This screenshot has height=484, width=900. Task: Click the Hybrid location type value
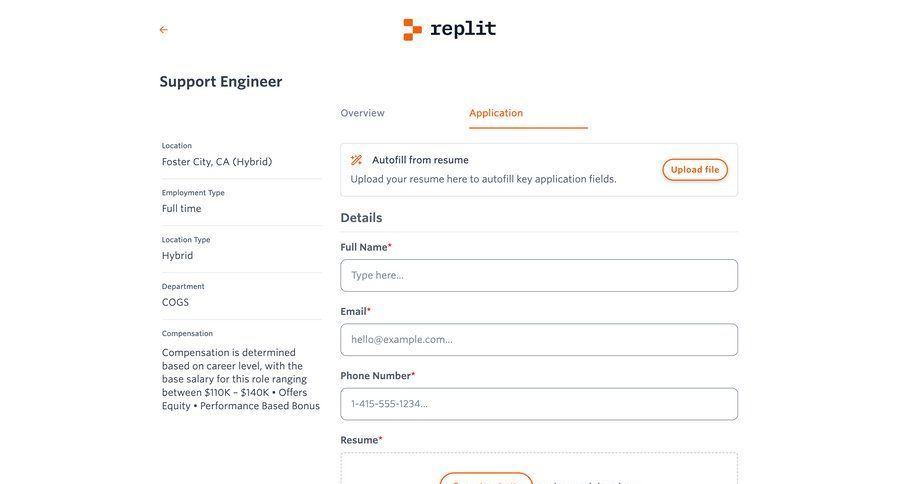tap(177, 255)
